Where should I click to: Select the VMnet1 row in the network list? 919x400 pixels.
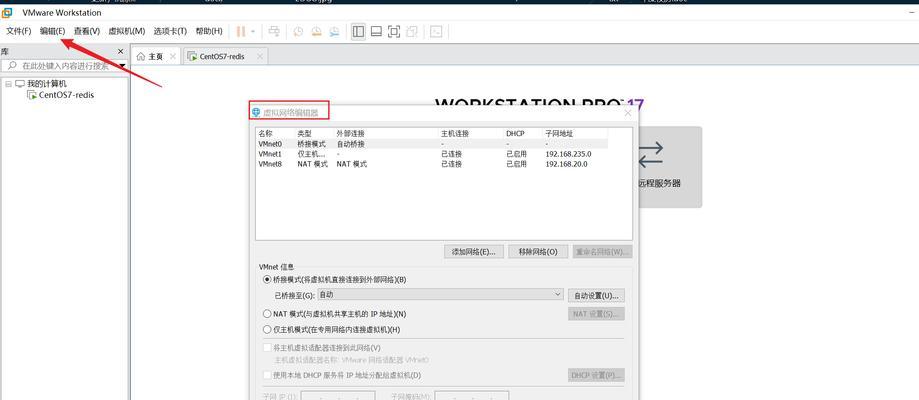click(432, 154)
